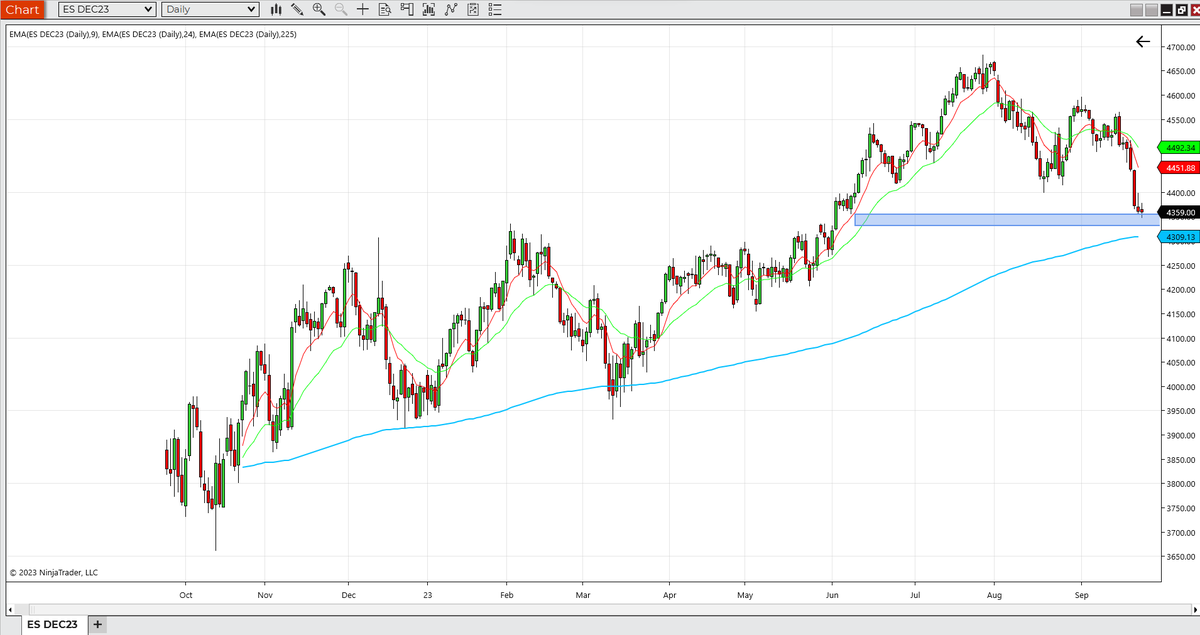Click the 4600.00 price axis label
The width and height of the screenshot is (1200, 635).
1181,96
